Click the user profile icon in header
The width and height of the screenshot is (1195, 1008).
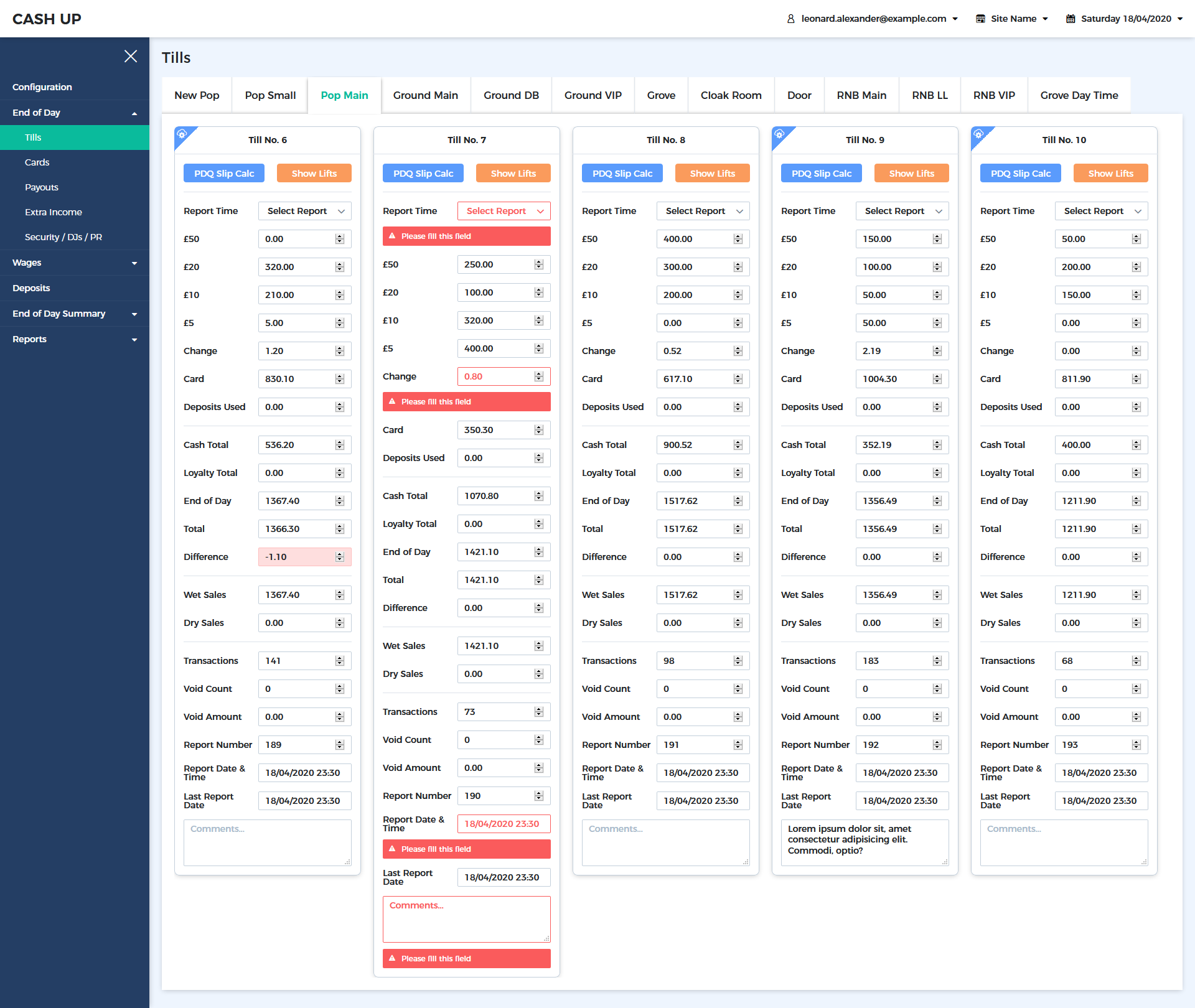pyautogui.click(x=791, y=19)
